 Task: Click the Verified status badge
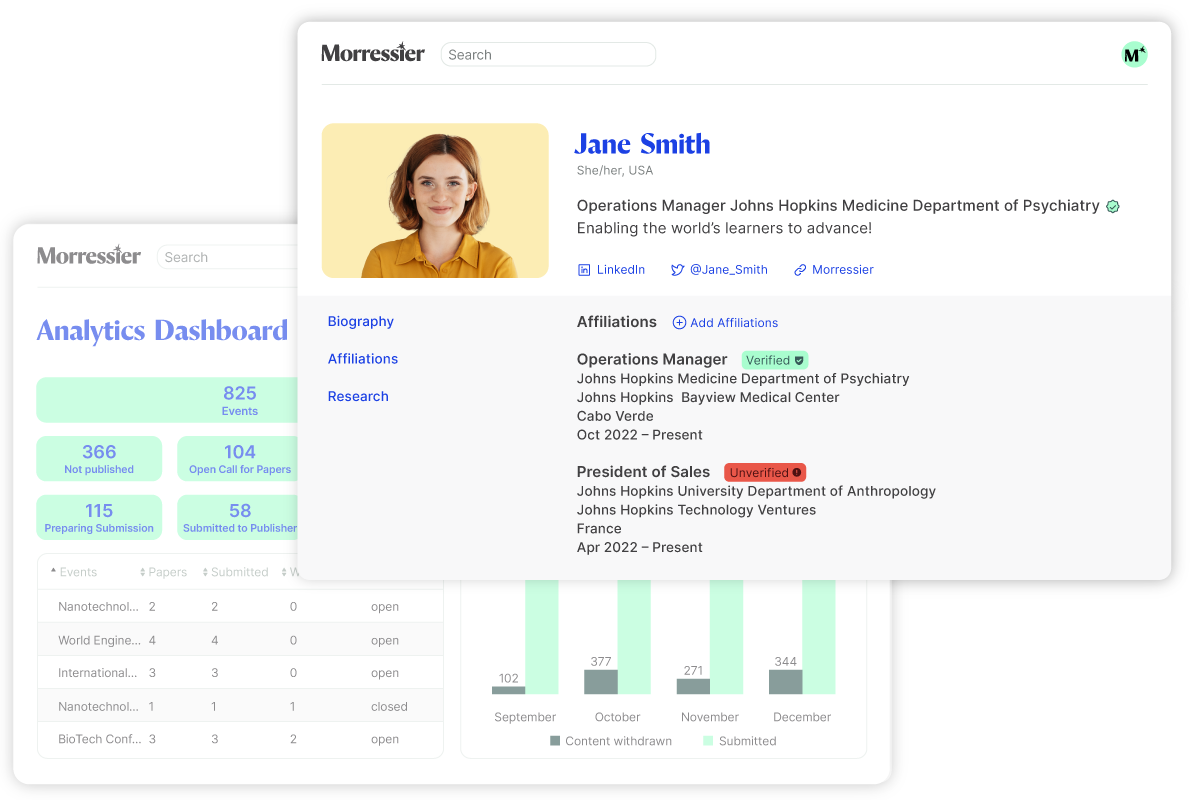(775, 360)
